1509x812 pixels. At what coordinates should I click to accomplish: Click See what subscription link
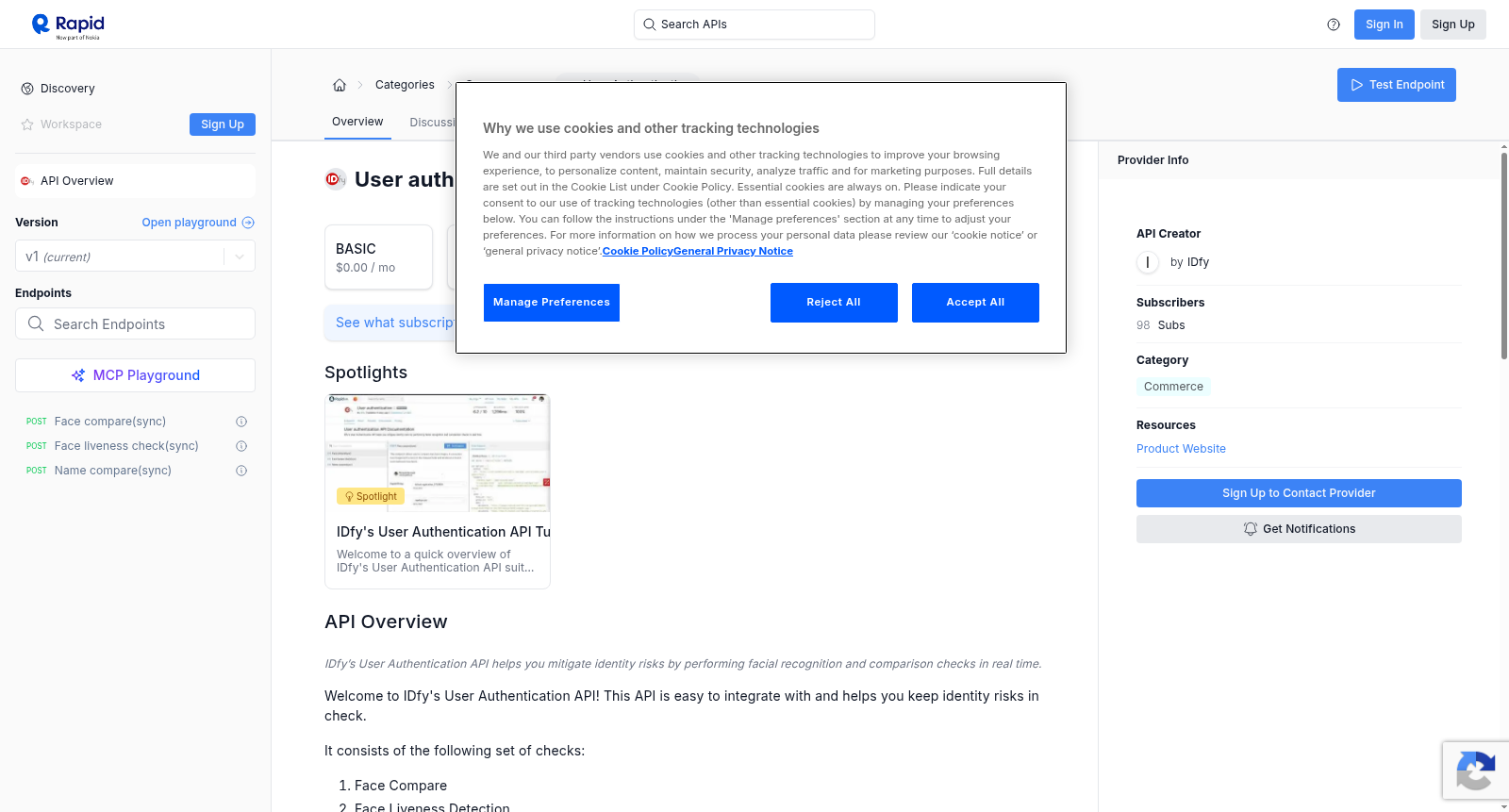point(395,323)
